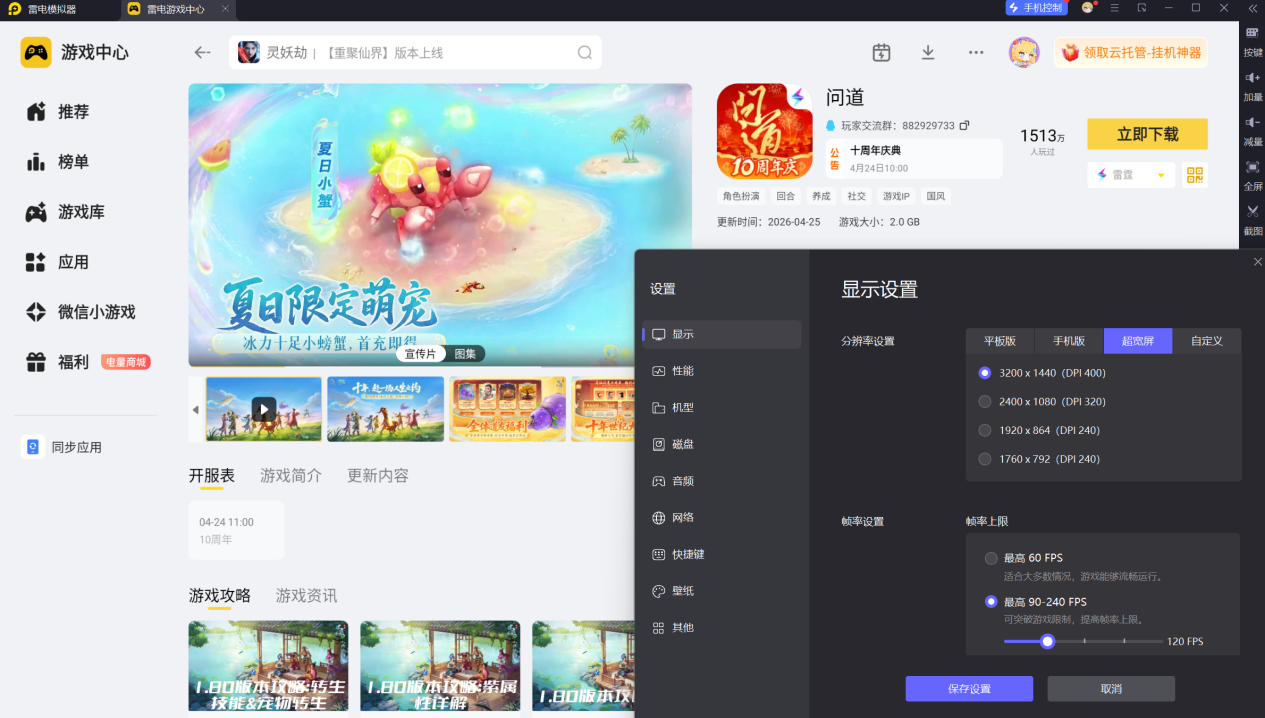Open 机型 device model settings category

[721, 408]
